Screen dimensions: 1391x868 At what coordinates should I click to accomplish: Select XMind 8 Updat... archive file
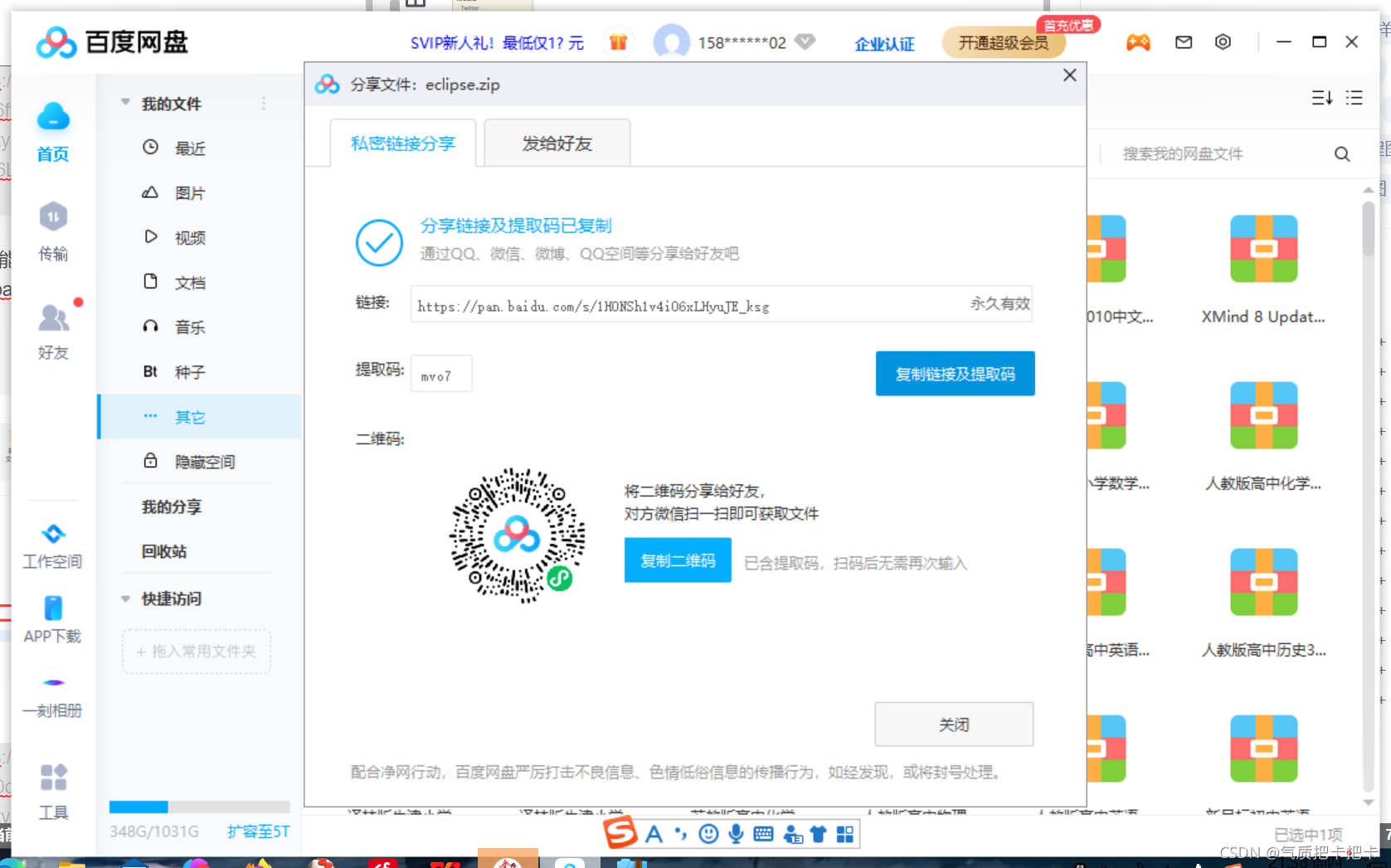click(1263, 269)
